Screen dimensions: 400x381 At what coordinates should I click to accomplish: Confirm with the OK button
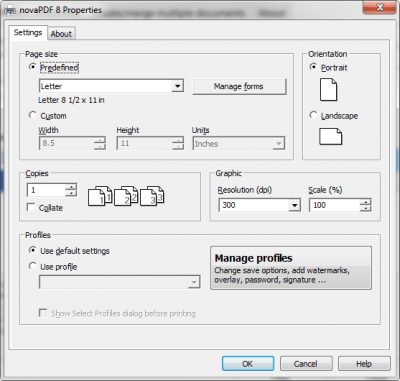(248, 364)
